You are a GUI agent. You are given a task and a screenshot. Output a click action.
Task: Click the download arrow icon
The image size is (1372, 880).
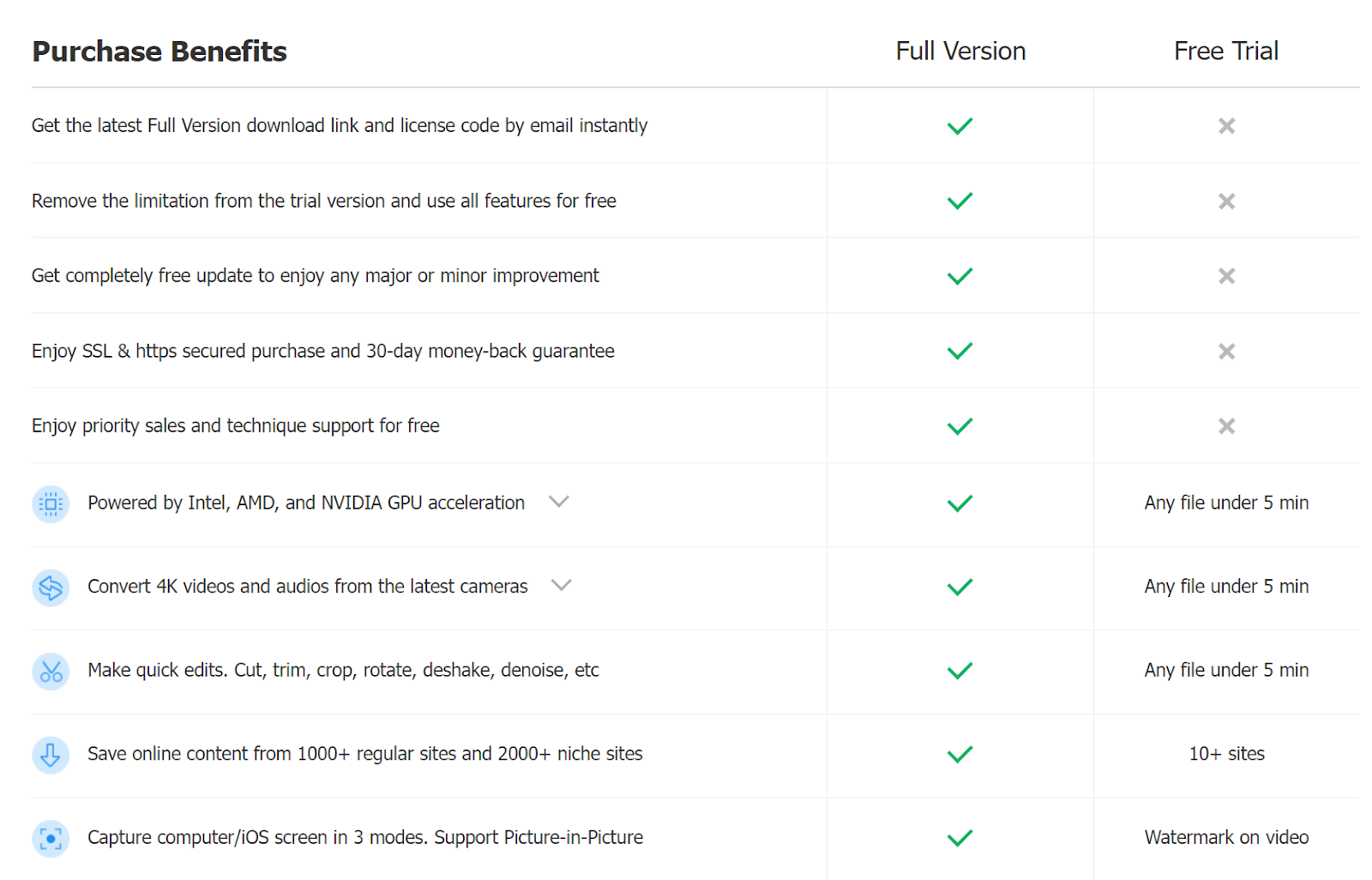point(51,755)
